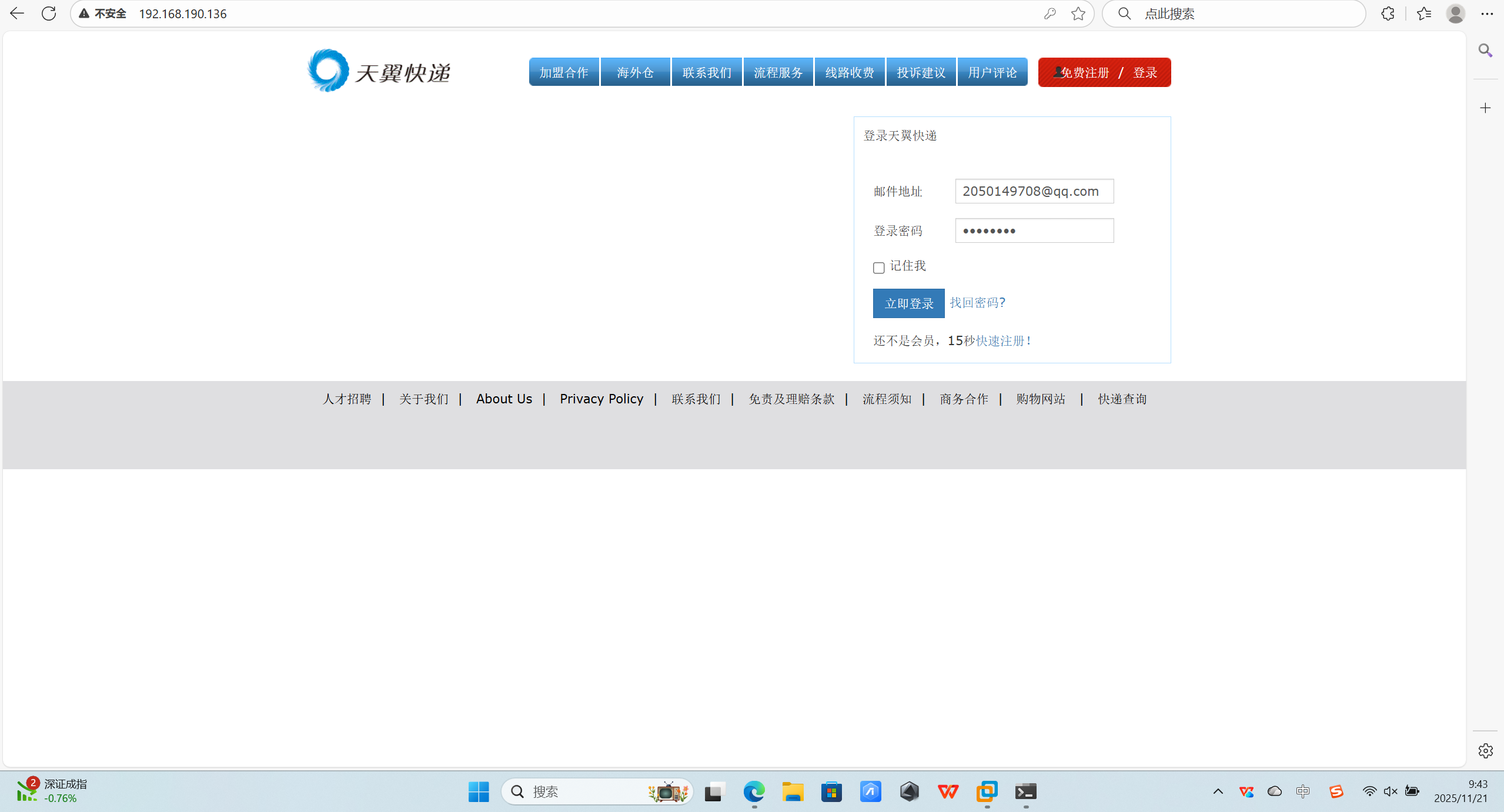Viewport: 1504px width, 812px height.
Task: Click the sidebar add plus icon
Action: pyautogui.click(x=1485, y=108)
